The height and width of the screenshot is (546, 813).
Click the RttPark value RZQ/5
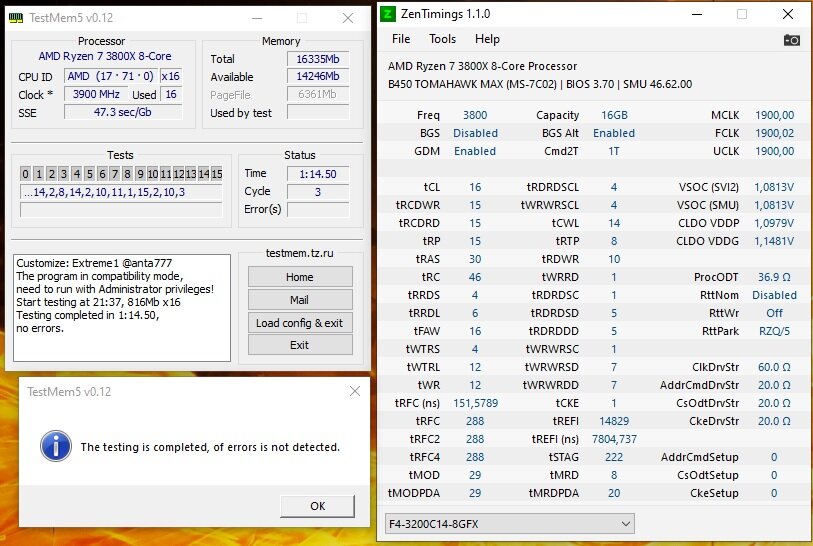point(774,331)
